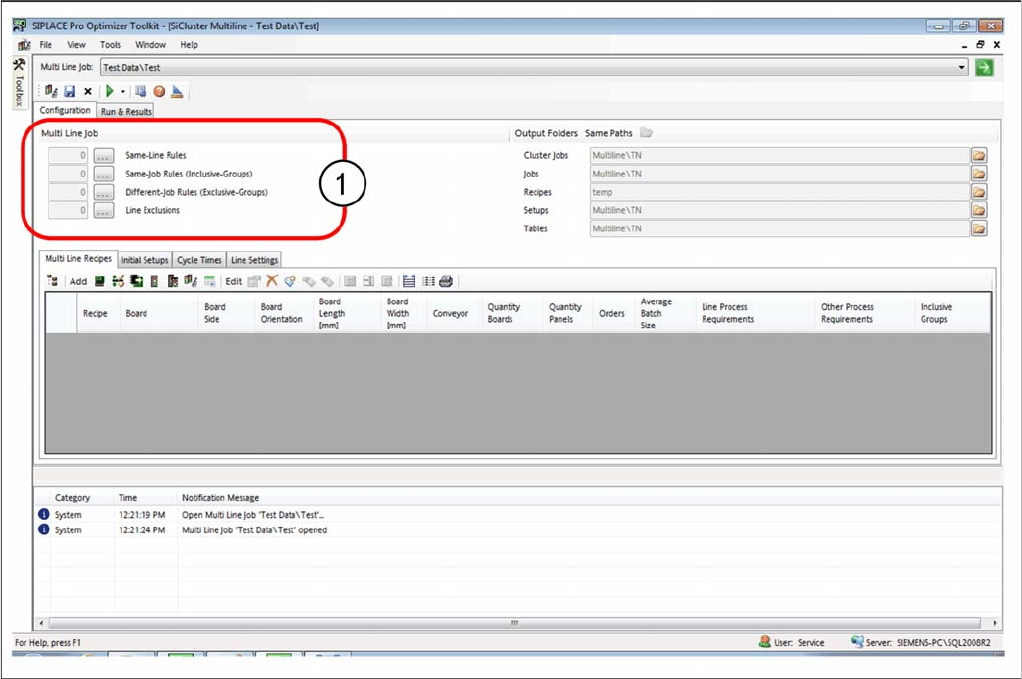Open the Window menu

click(150, 45)
